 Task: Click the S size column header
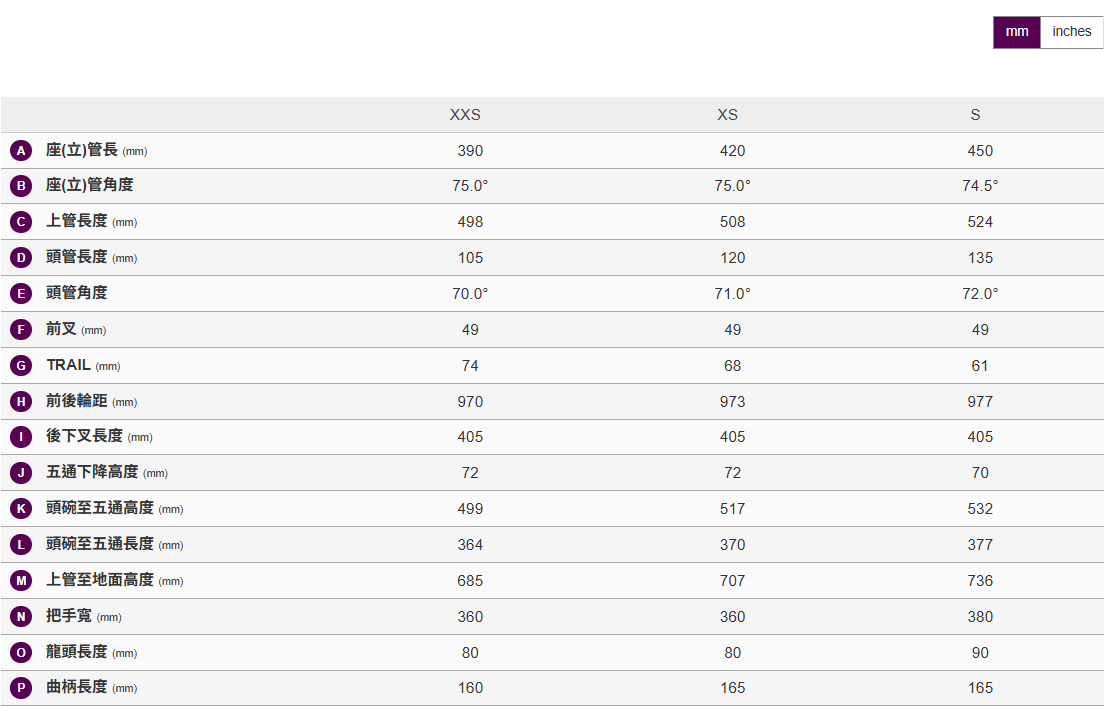tap(975, 115)
